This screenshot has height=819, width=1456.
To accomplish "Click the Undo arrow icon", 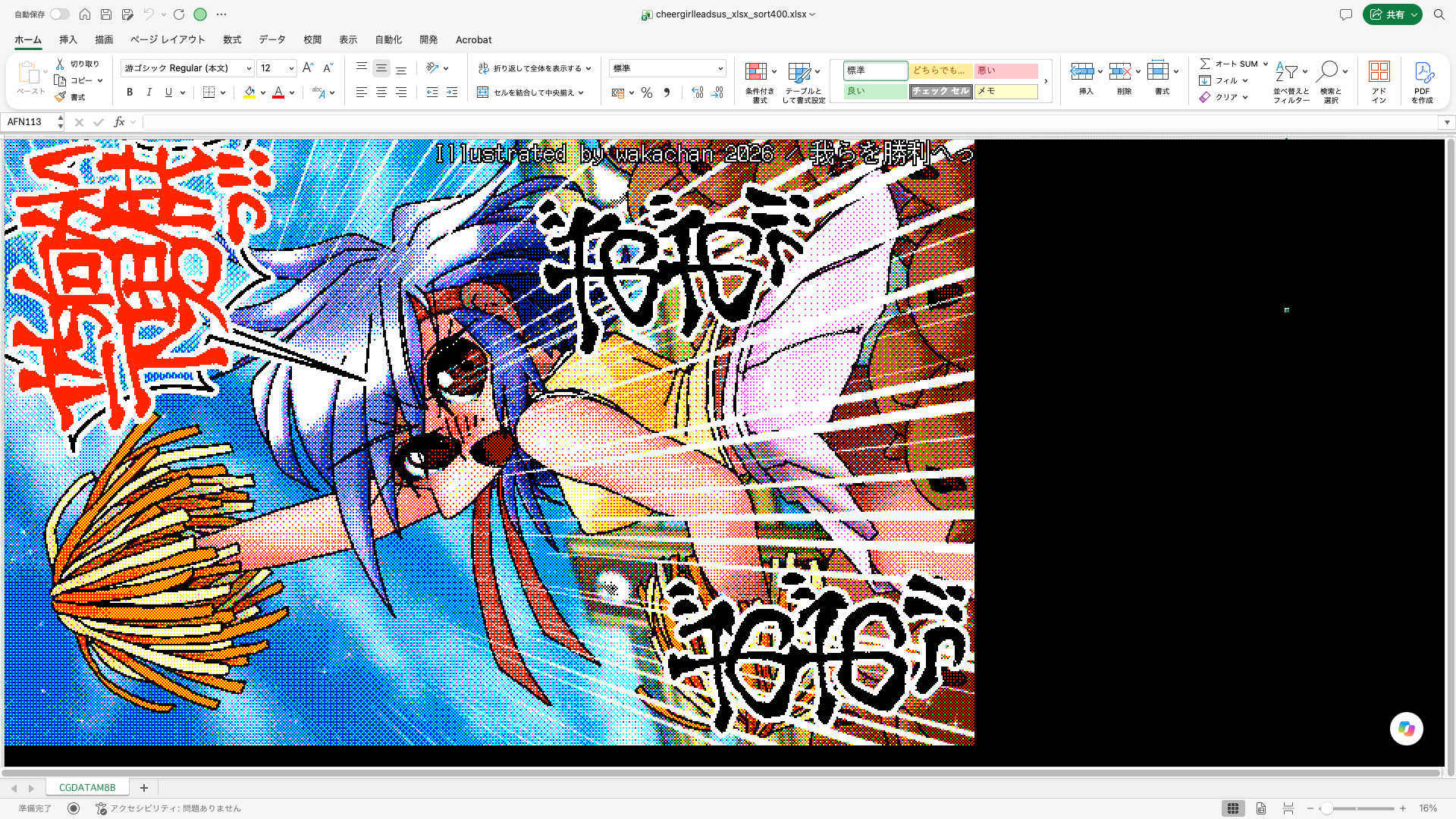I will click(x=149, y=14).
